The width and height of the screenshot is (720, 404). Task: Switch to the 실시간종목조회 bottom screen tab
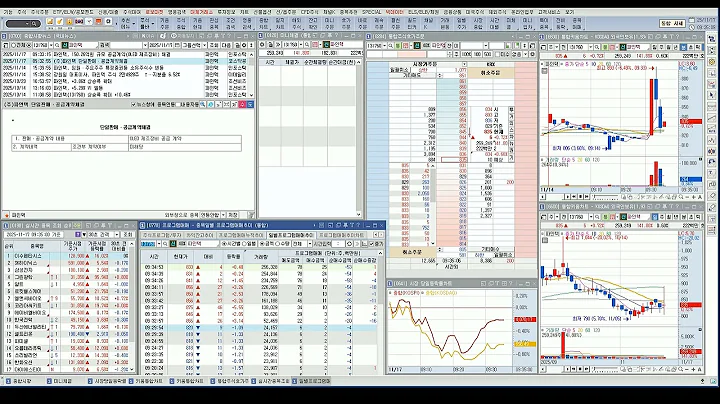pos(271,381)
